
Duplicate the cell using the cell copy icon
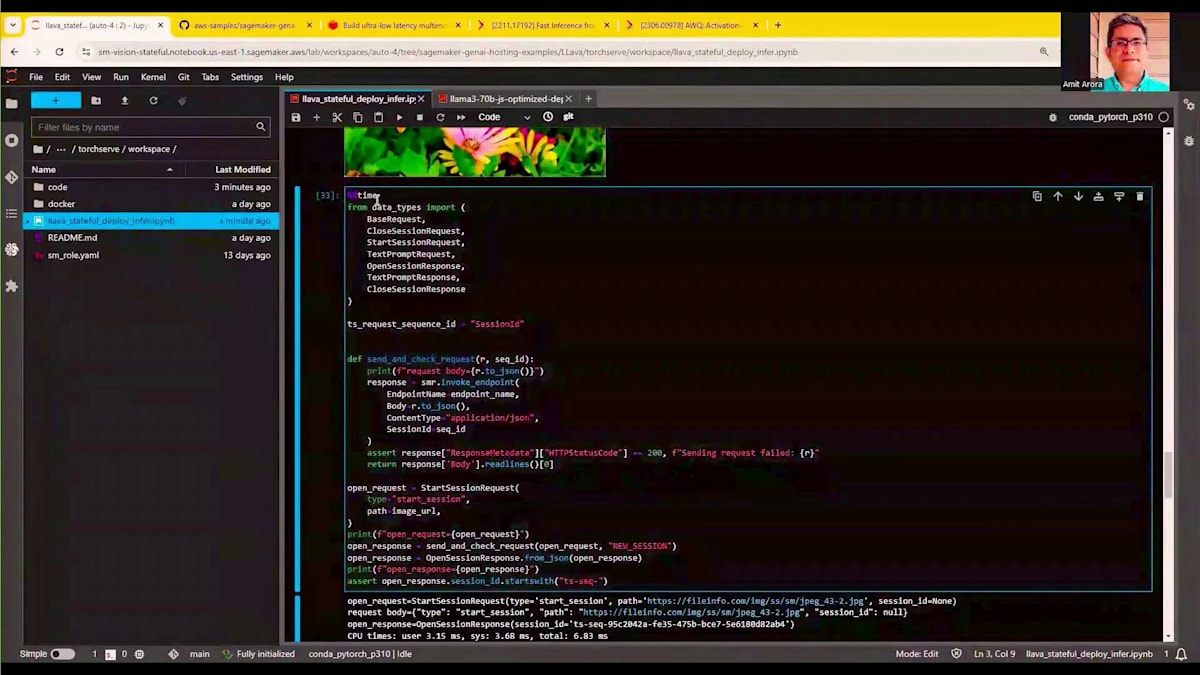click(1037, 196)
